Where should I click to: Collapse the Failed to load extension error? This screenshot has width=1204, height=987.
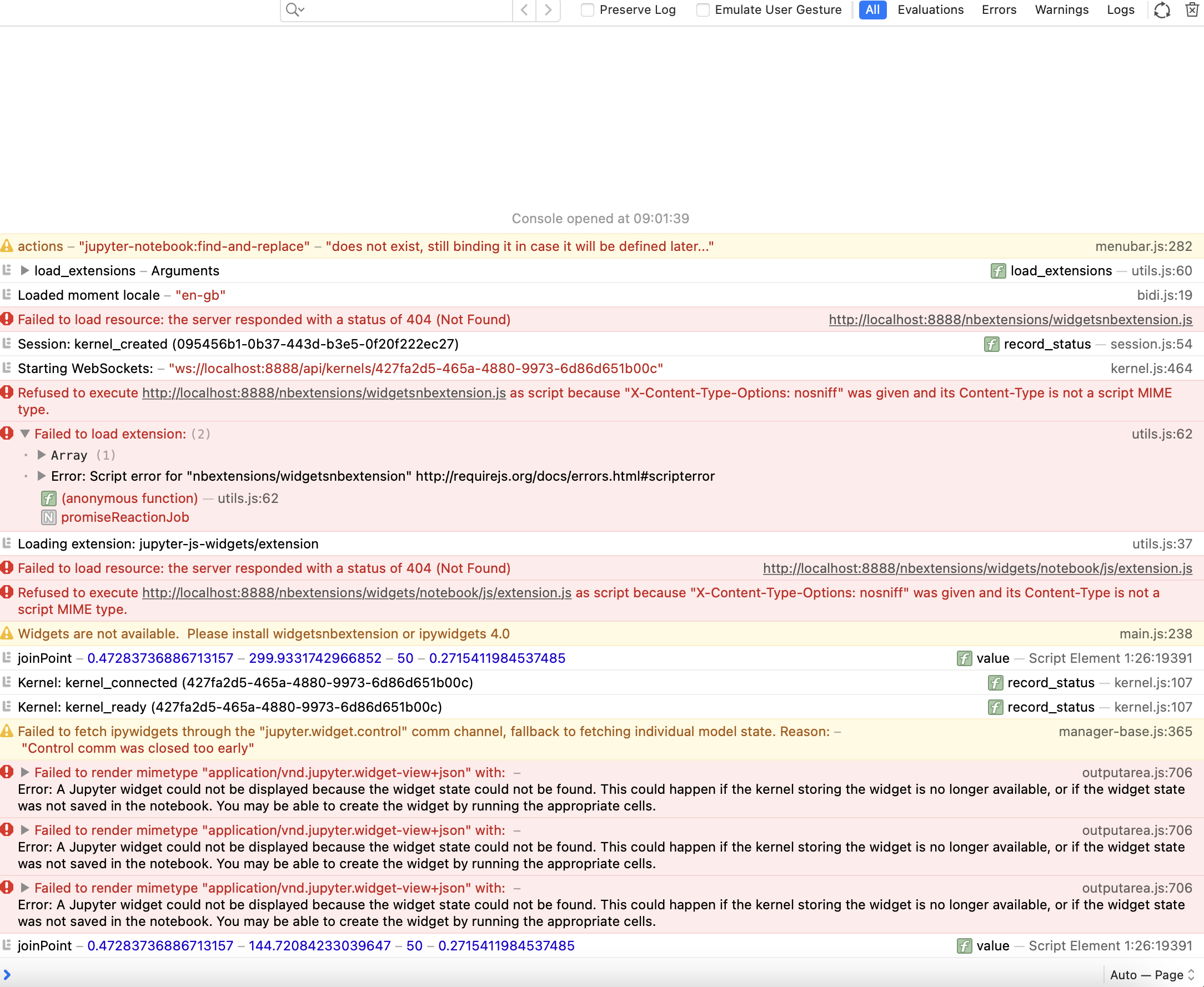[x=24, y=434]
